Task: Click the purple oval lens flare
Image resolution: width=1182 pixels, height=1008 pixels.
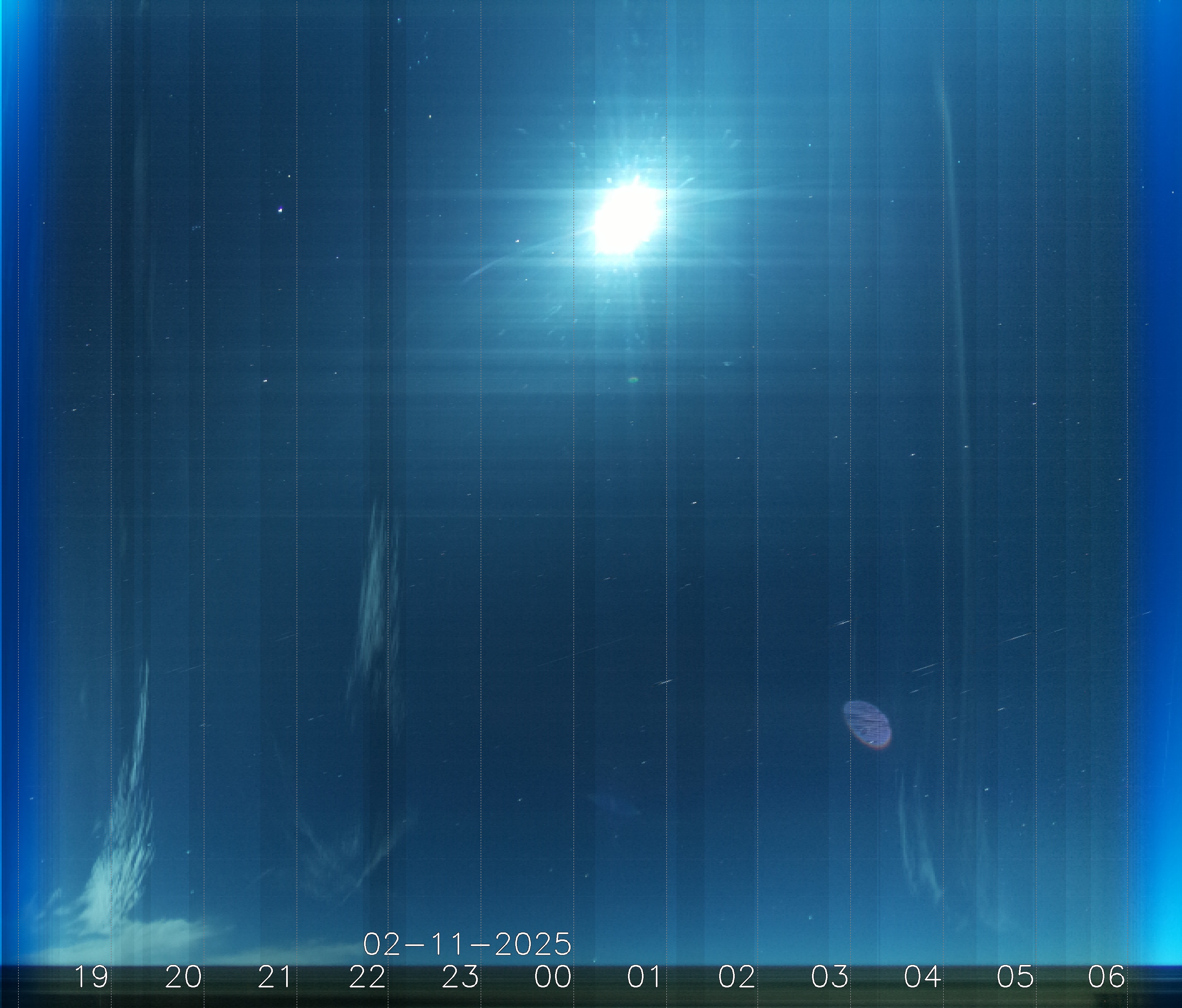Action: click(x=867, y=724)
